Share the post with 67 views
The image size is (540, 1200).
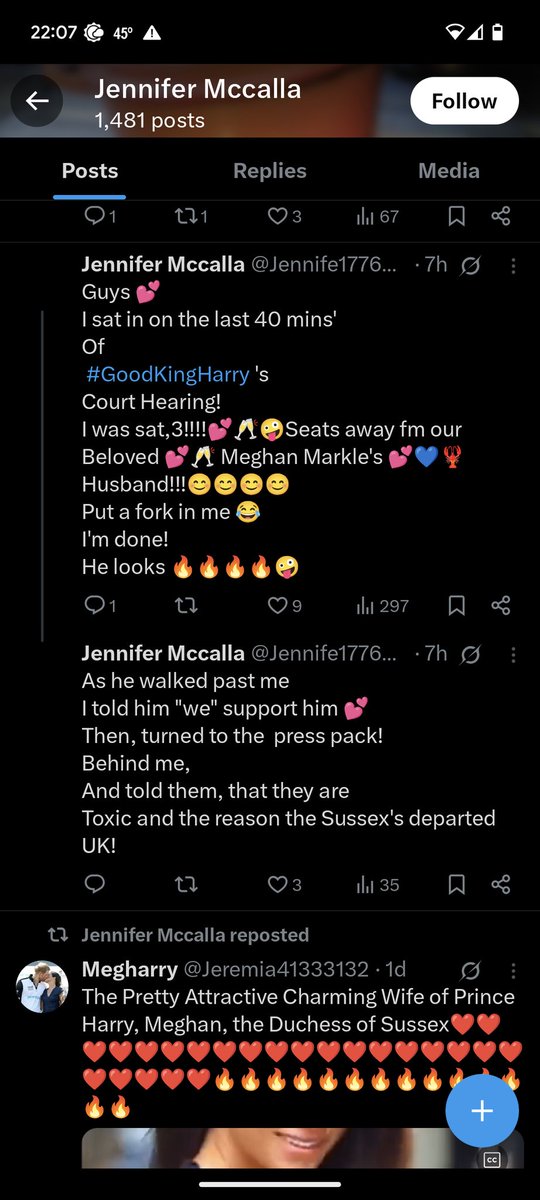coord(502,216)
